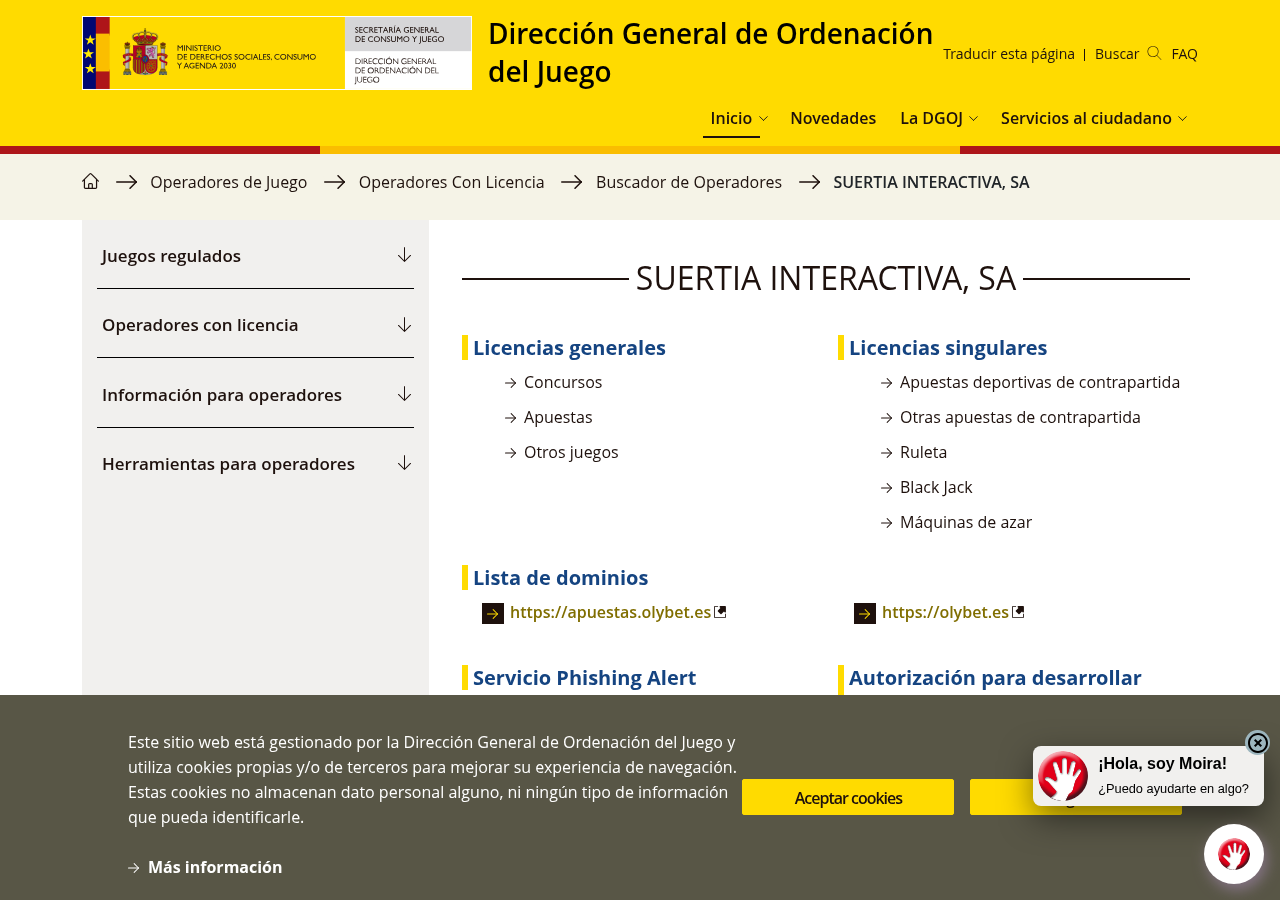
Task: Click Black Jack license item
Action: click(x=936, y=487)
